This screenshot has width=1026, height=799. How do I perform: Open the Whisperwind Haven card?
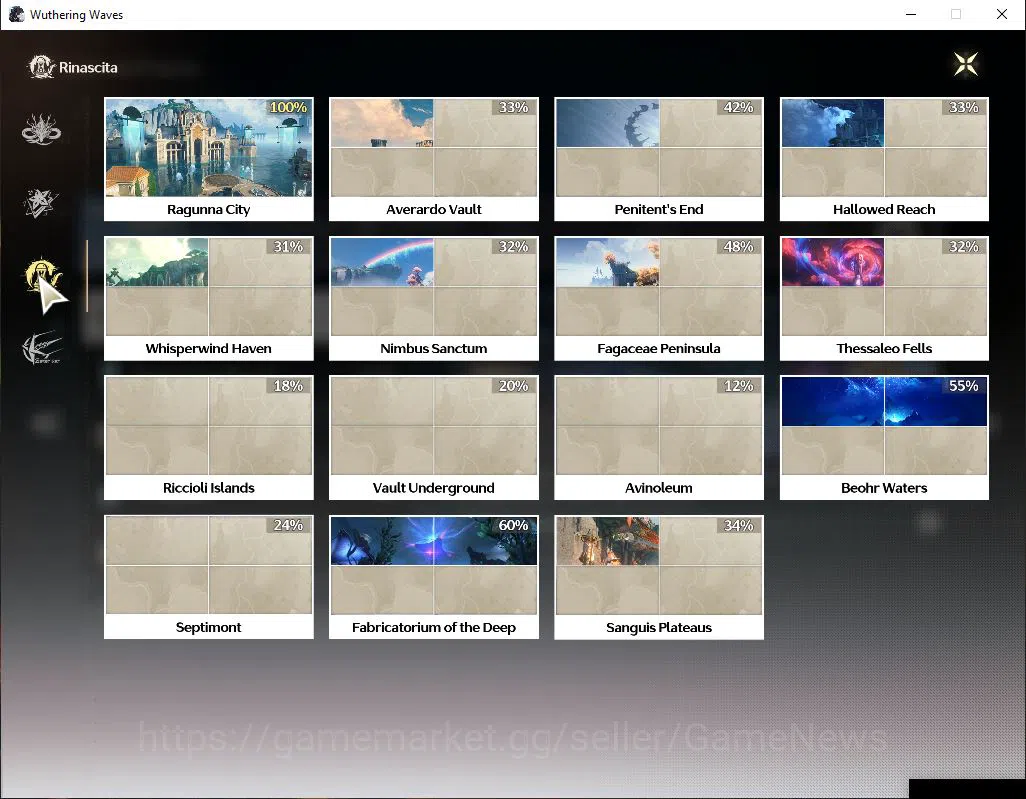tap(209, 298)
